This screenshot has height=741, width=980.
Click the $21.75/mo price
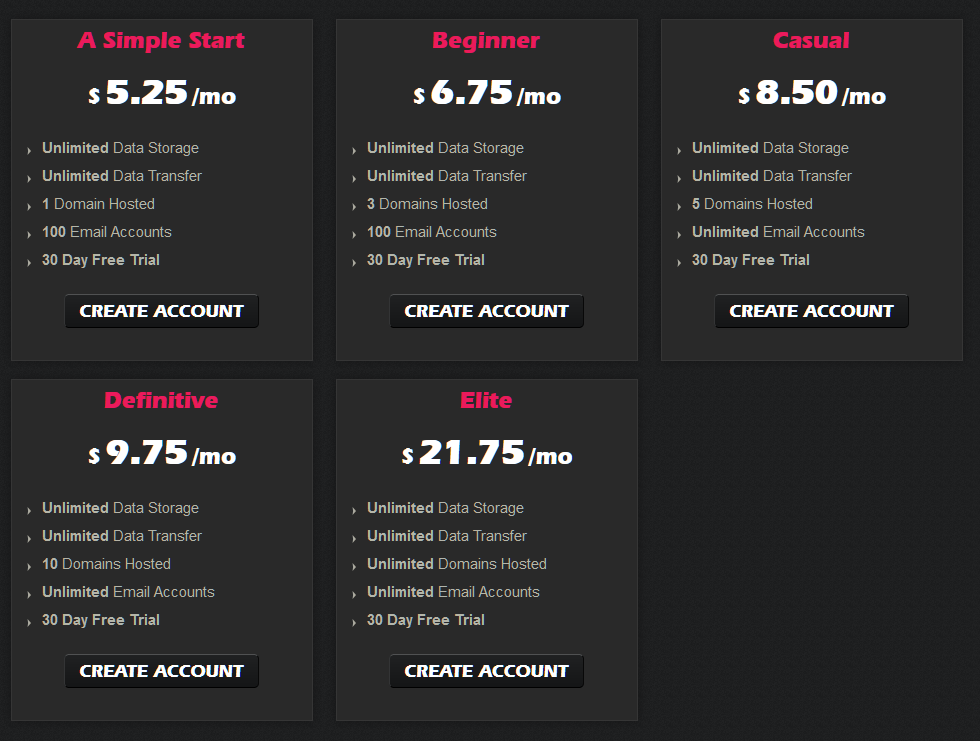tap(487, 454)
